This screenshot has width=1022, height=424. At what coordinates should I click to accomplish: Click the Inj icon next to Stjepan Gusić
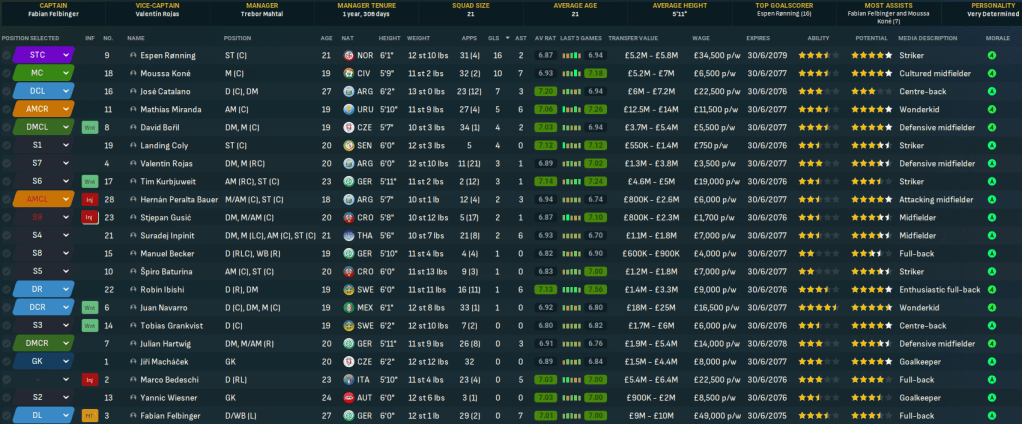89,217
